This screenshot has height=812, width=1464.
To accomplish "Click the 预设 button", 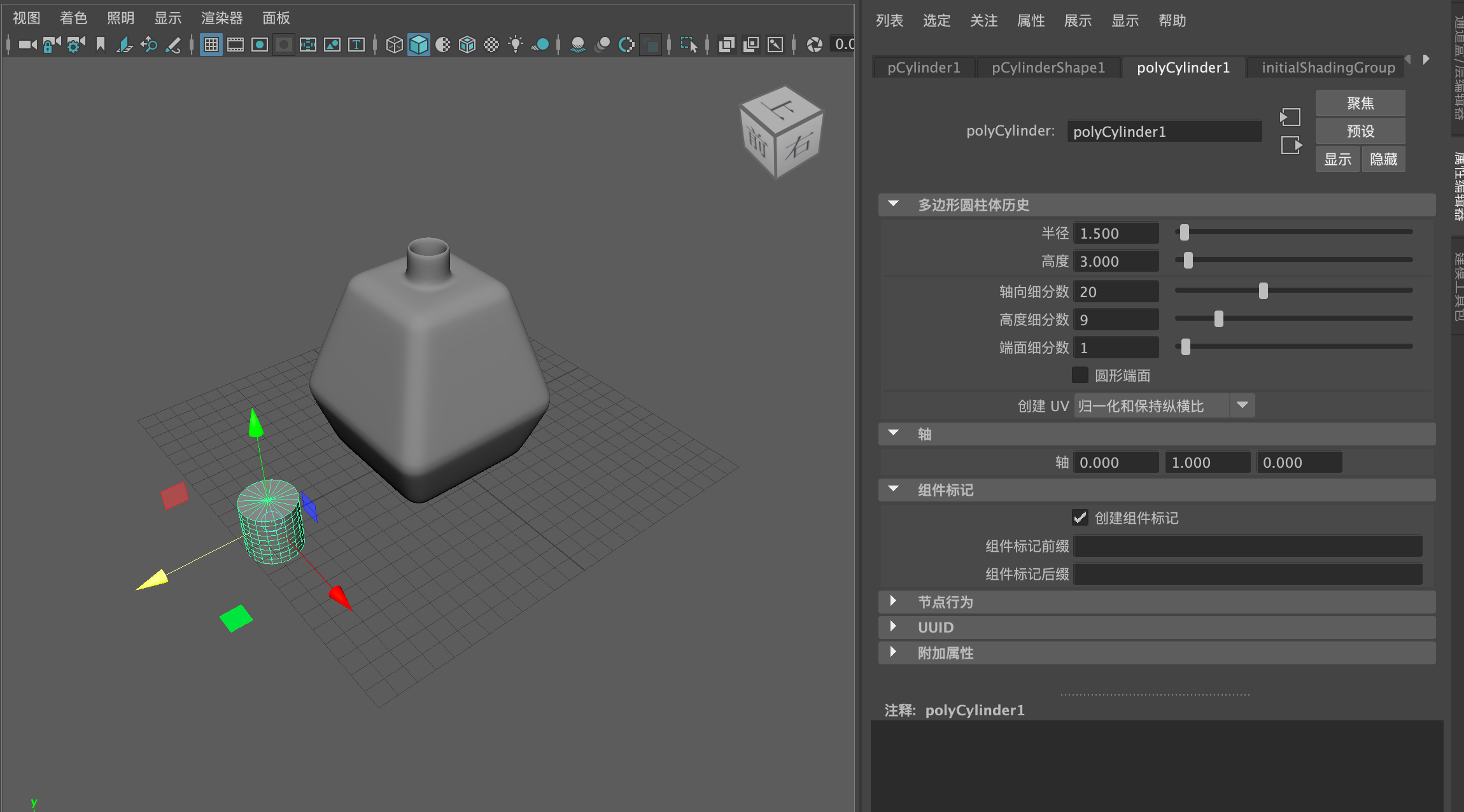I will click(1360, 131).
